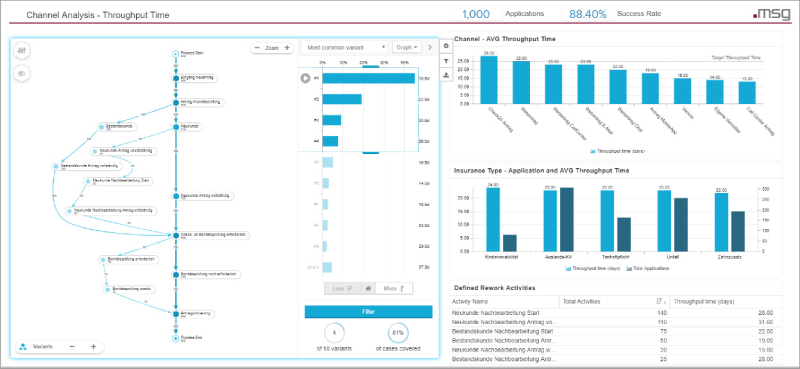Click the zoom out minus icon
Image resolution: width=800 pixels, height=369 pixels.
[257, 47]
